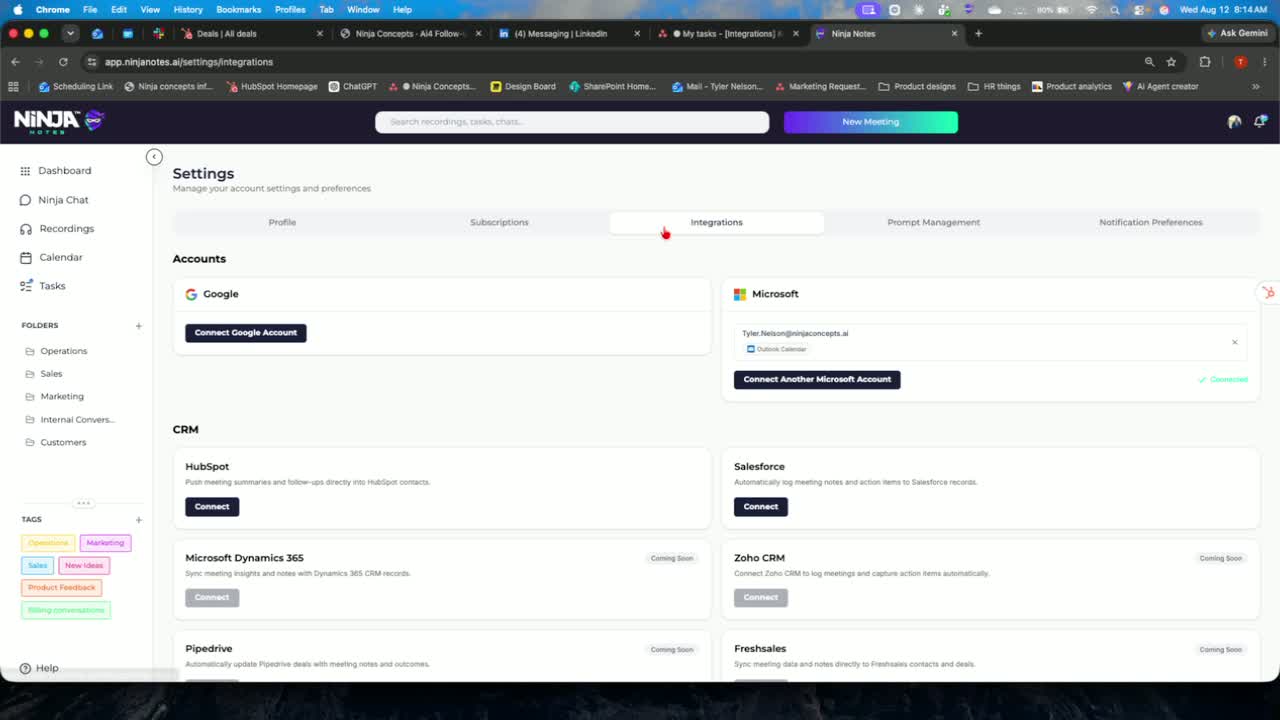The height and width of the screenshot is (720, 1280).
Task: Open the Apps grid in bookmarks bar
Action: coord(14,87)
